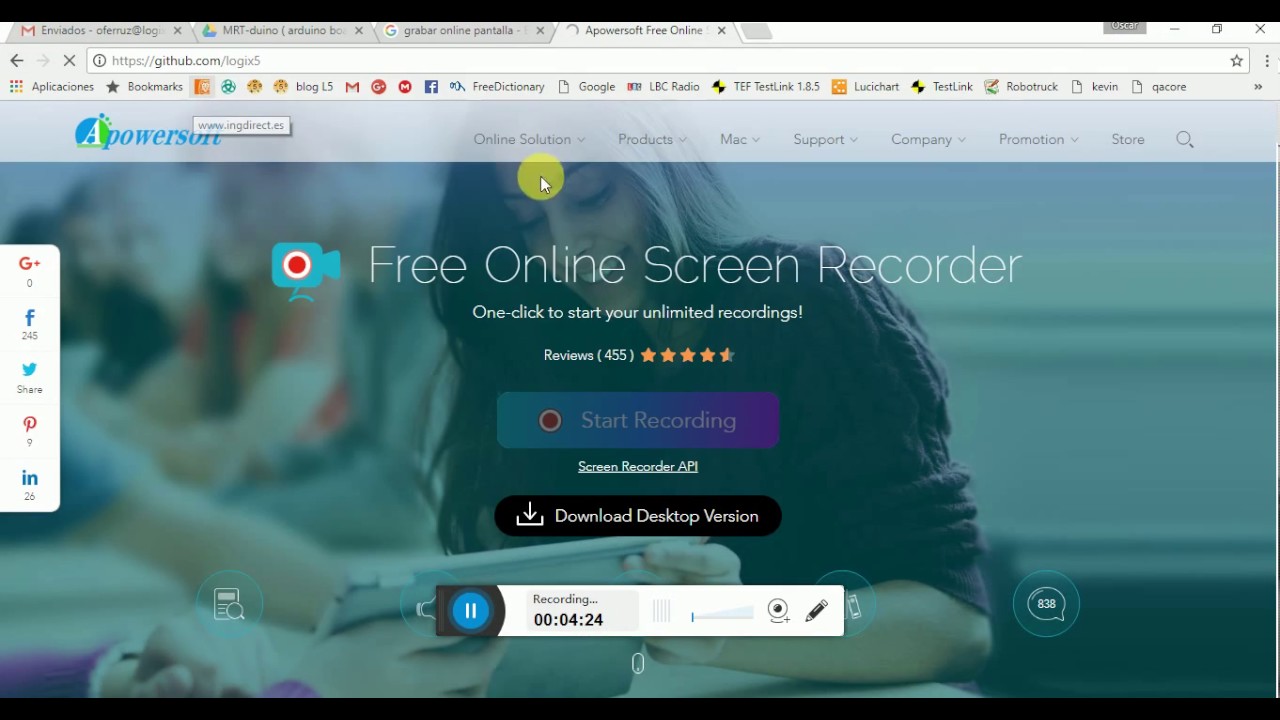Expand the Mac dropdown menu
1280x720 pixels.
click(x=740, y=139)
